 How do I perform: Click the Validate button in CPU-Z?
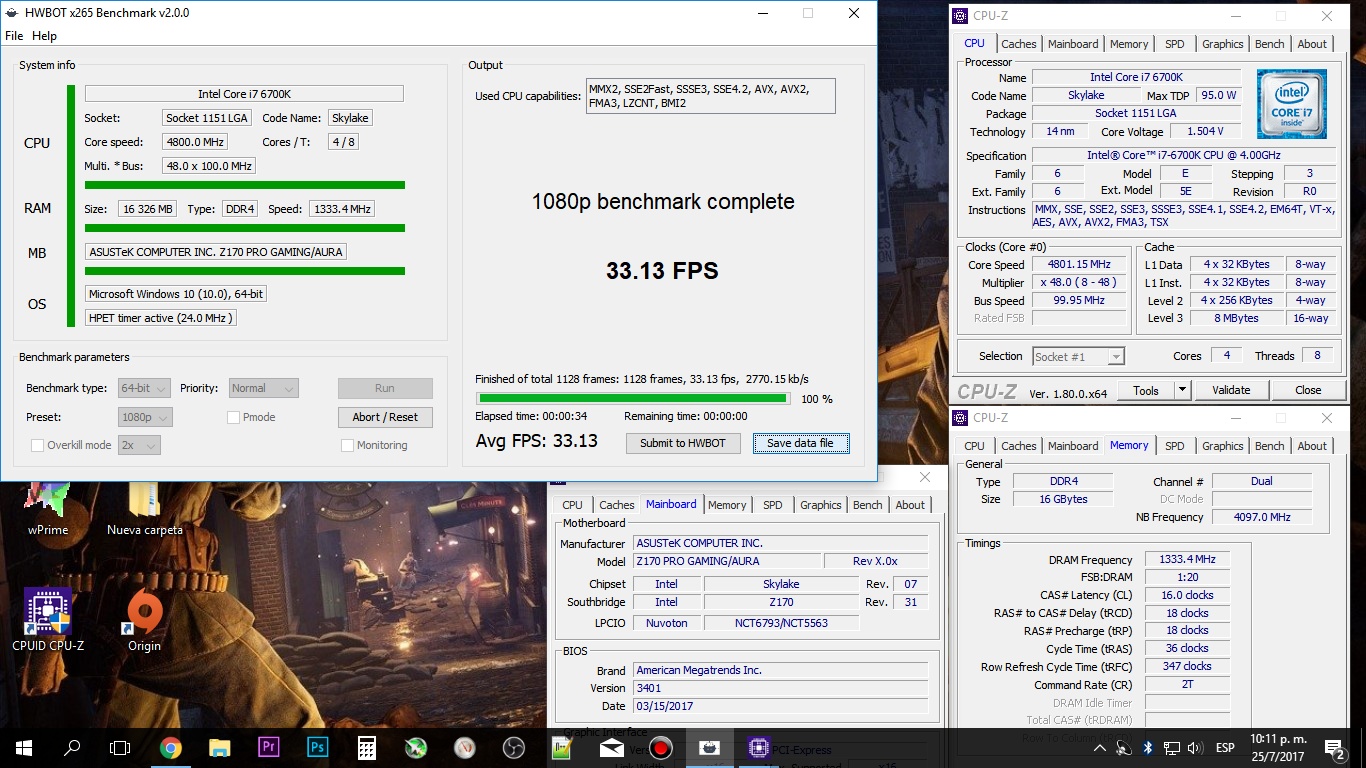click(x=1231, y=390)
